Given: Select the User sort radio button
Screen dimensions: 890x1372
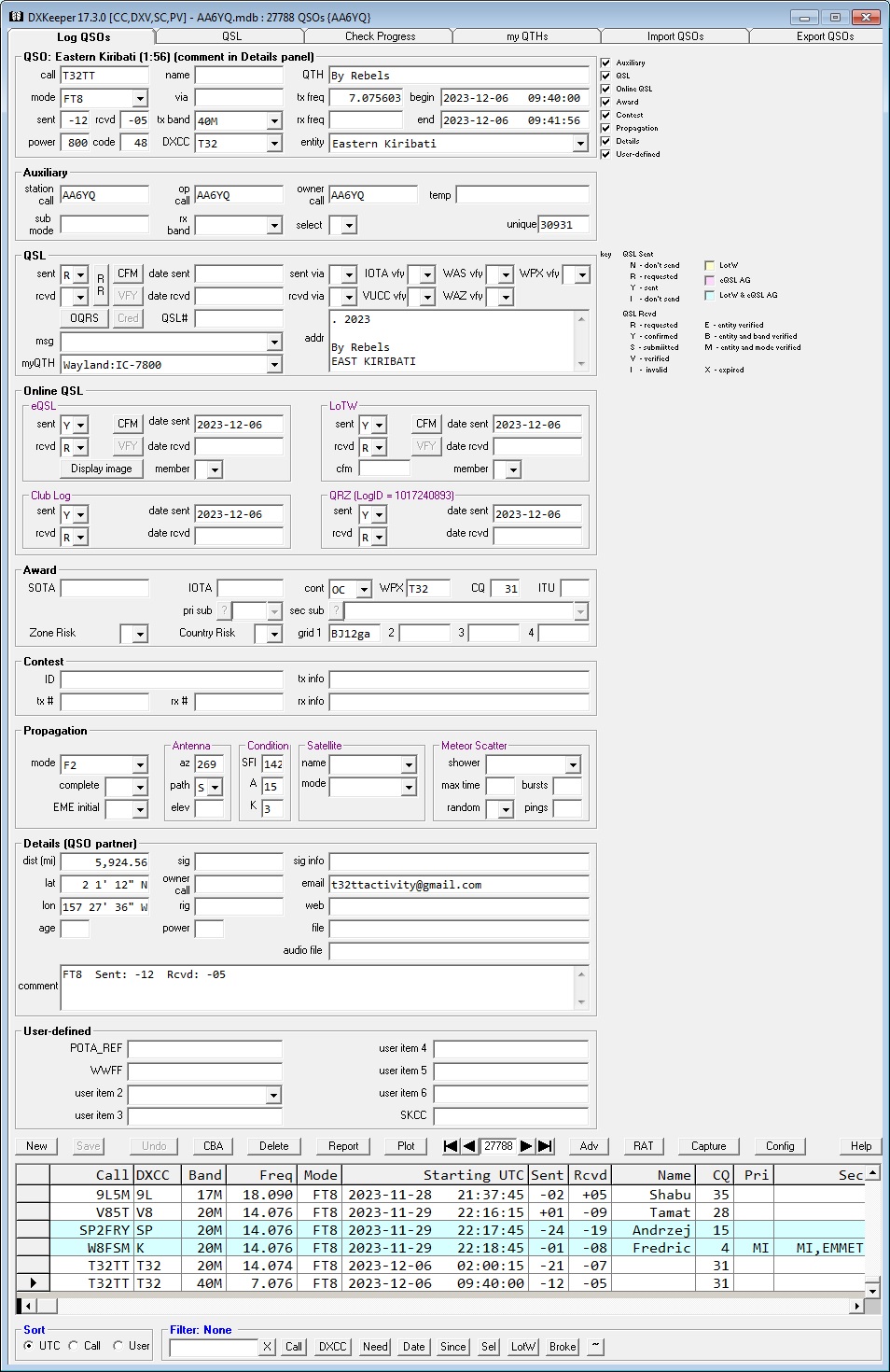Looking at the screenshot, I should (118, 1346).
